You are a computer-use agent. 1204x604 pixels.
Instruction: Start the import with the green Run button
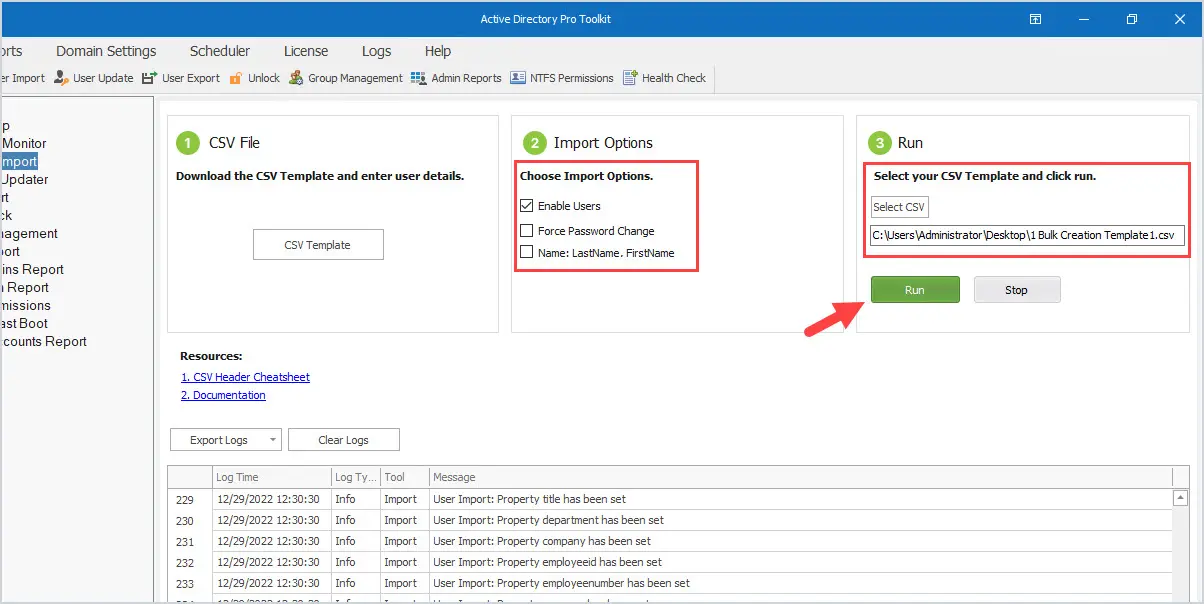[x=915, y=290]
